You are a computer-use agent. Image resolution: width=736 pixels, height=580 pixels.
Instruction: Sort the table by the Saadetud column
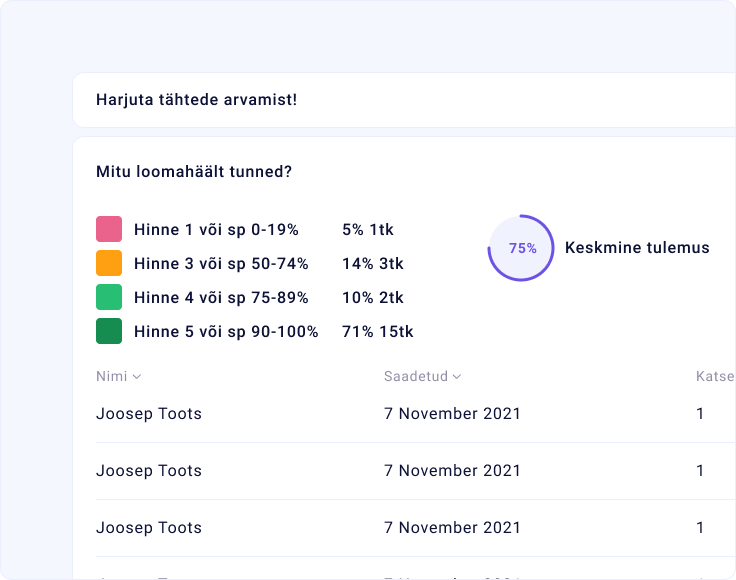tap(422, 376)
